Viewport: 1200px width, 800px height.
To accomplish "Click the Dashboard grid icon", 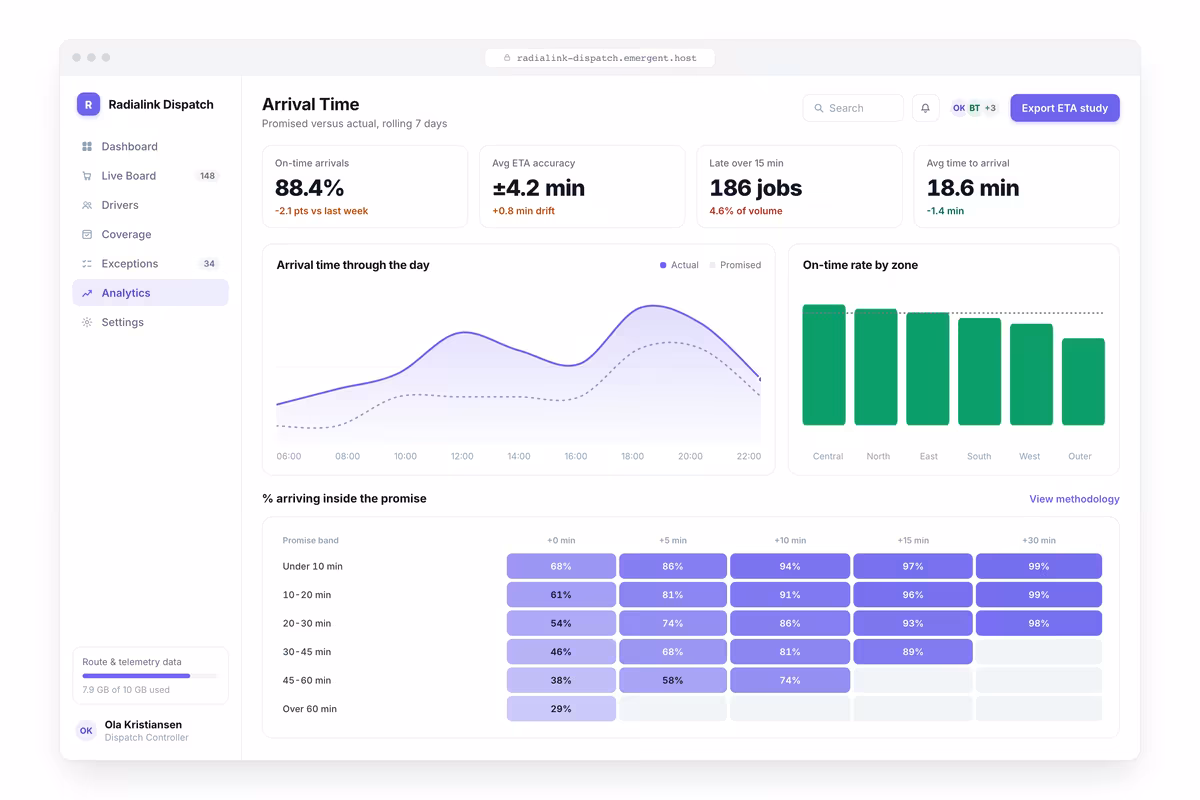I will point(87,147).
